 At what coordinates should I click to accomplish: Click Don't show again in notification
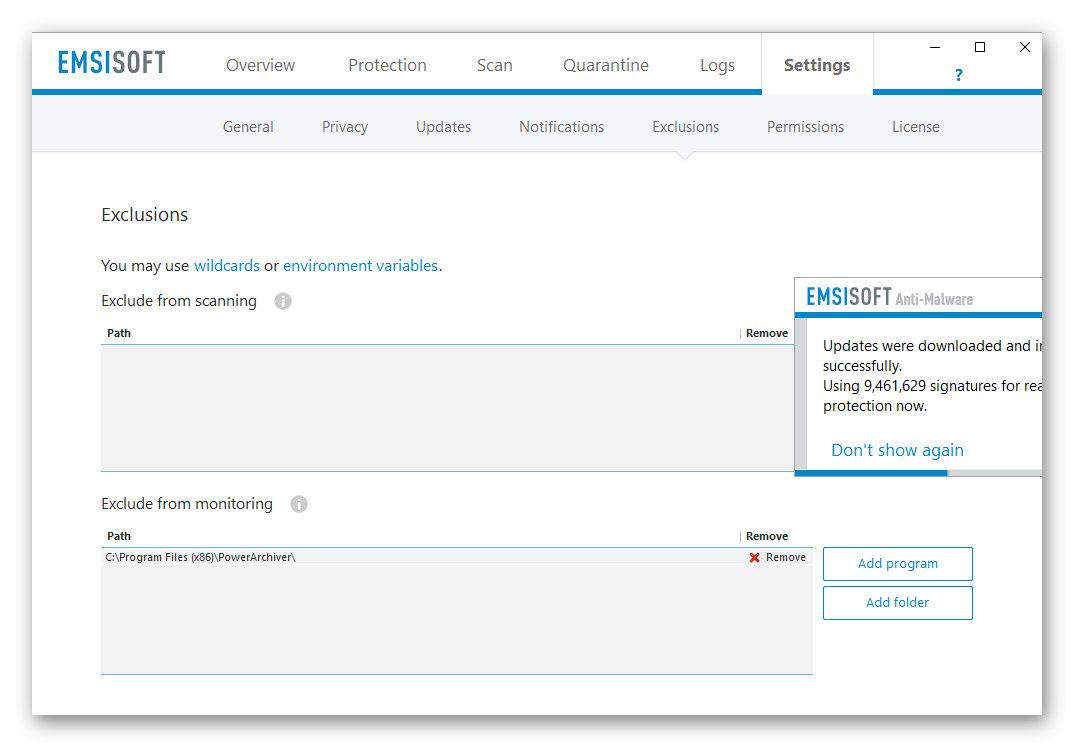pyautogui.click(x=897, y=450)
